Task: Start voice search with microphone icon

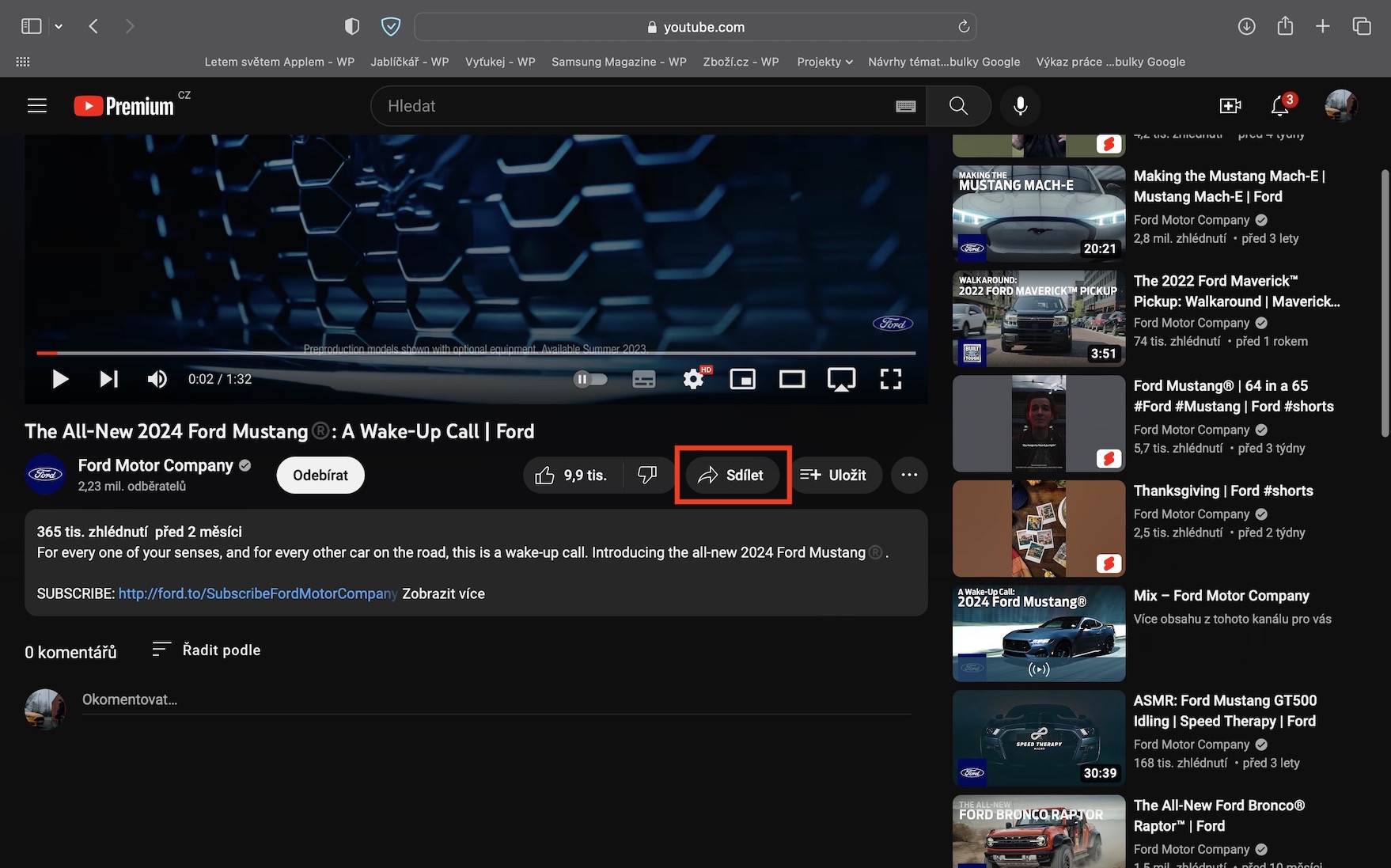Action: tap(1020, 106)
